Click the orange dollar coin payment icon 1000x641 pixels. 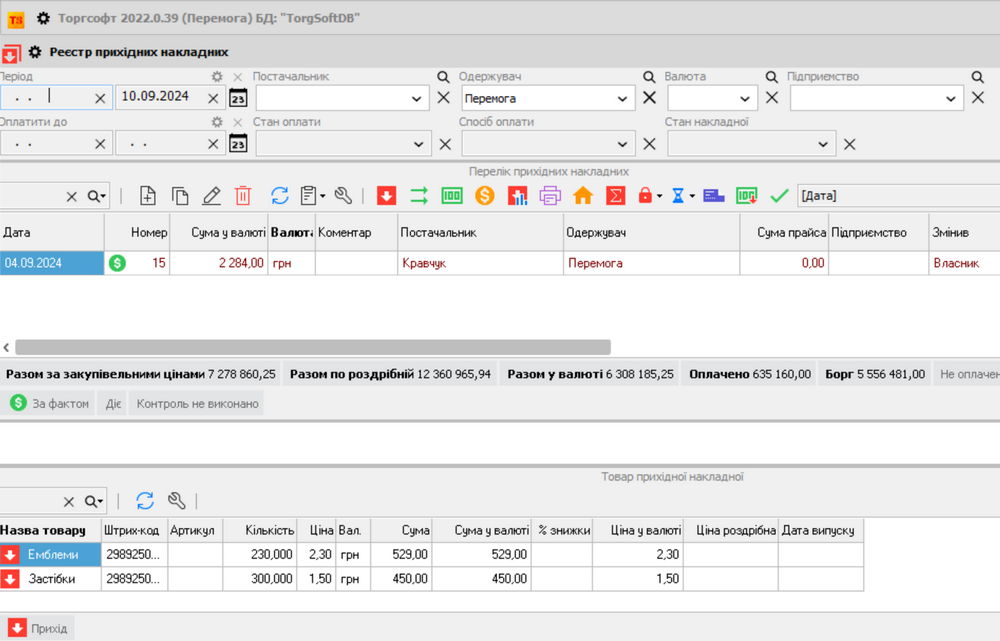pyautogui.click(x=485, y=196)
